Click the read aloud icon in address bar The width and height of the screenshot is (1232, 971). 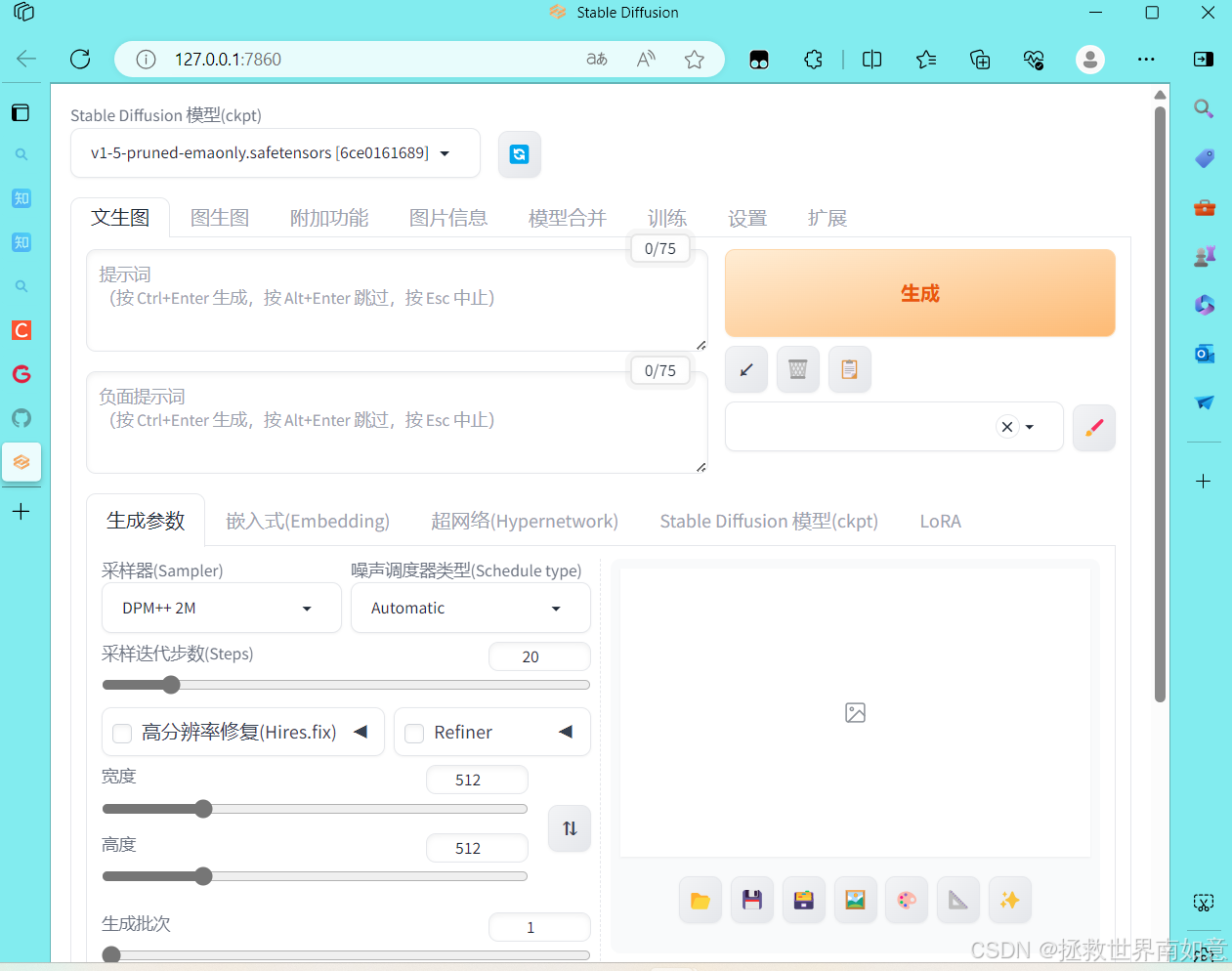click(646, 60)
